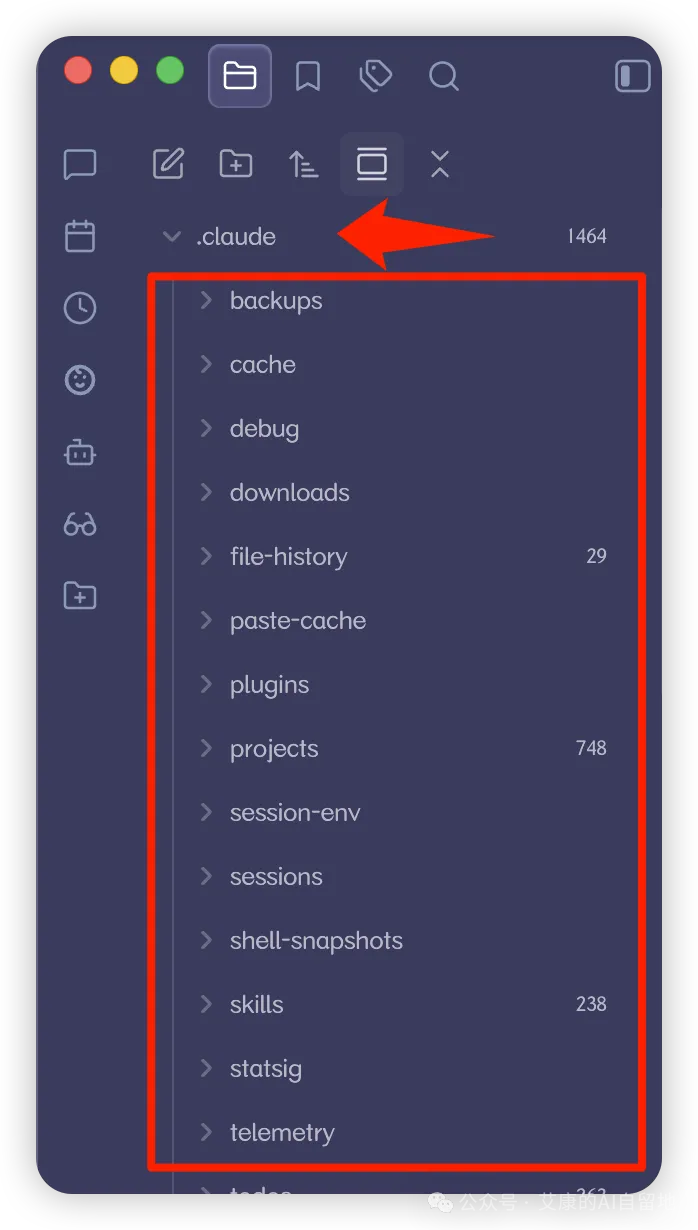The image size is (698, 1230).
Task: Click the new folder icon
Action: [236, 164]
